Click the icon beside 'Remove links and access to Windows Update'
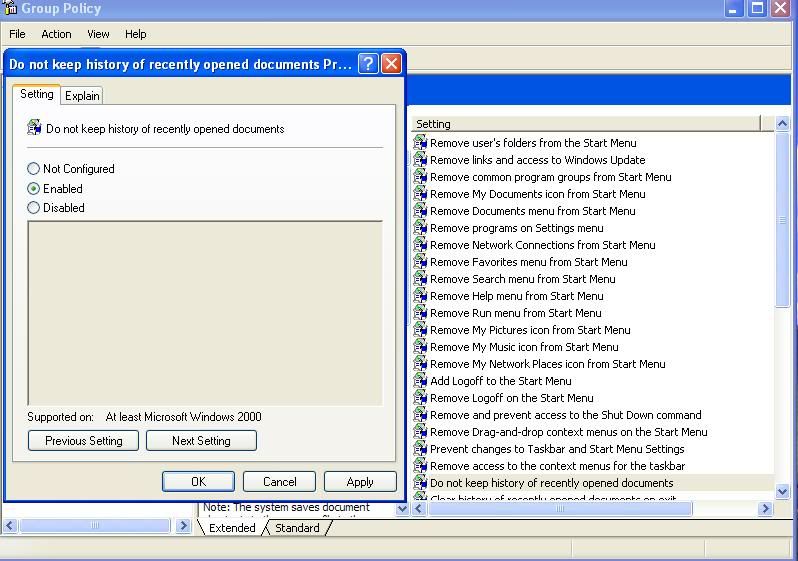Viewport: 798px width, 561px height. (420, 159)
